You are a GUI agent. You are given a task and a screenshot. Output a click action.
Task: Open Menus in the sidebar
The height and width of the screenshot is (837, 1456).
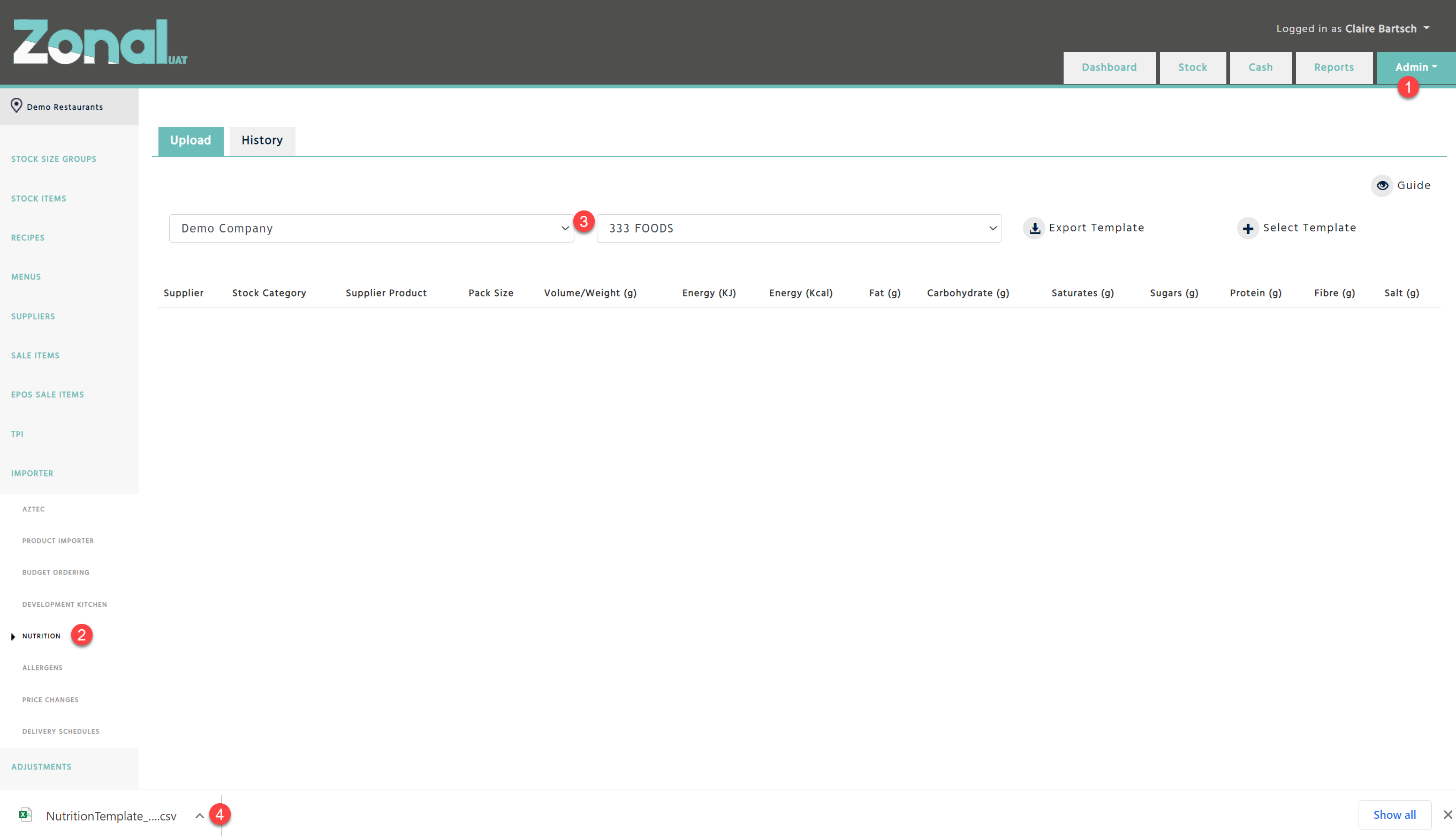pyautogui.click(x=26, y=277)
